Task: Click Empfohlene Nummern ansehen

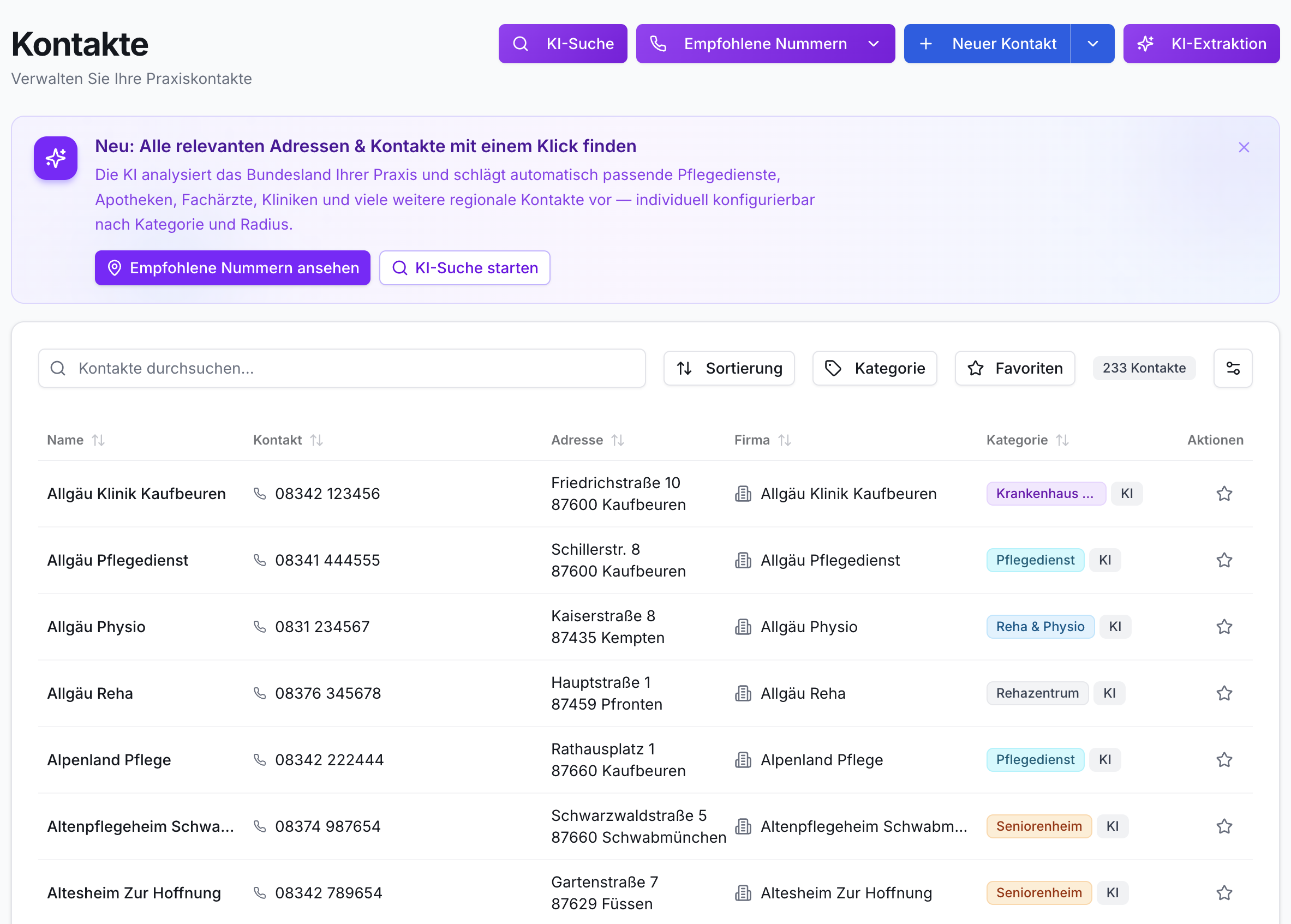Action: click(232, 268)
